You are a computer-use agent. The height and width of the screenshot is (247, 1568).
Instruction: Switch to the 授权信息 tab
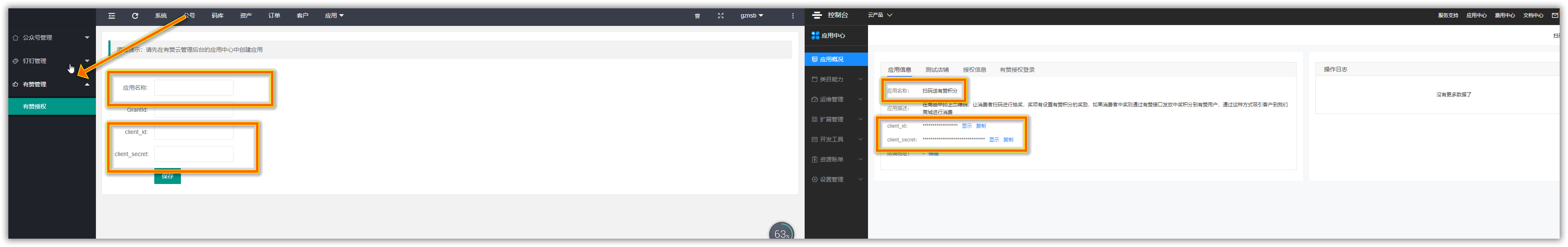pos(974,70)
